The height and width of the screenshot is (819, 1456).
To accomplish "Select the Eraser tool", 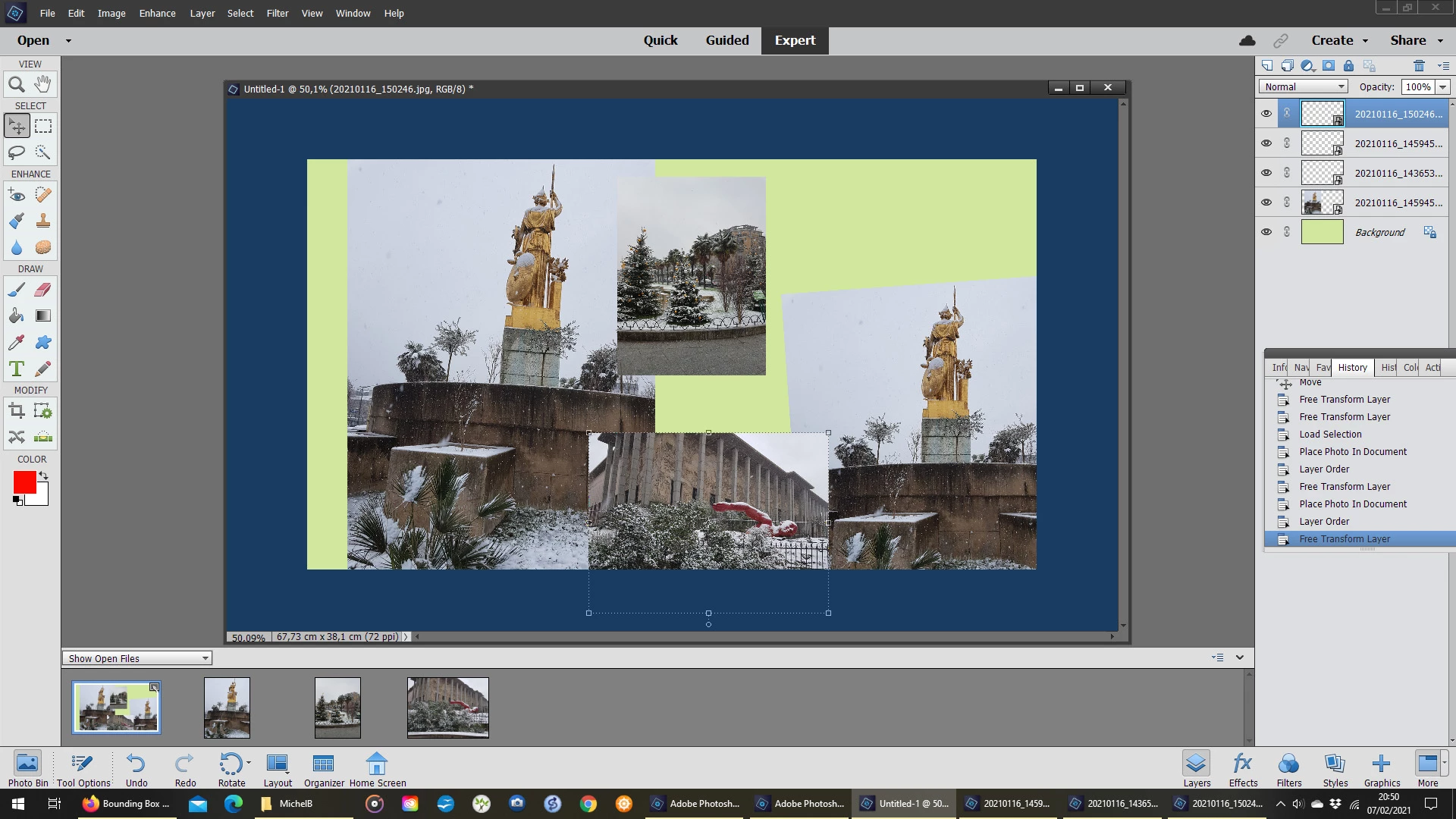I will click(x=43, y=290).
